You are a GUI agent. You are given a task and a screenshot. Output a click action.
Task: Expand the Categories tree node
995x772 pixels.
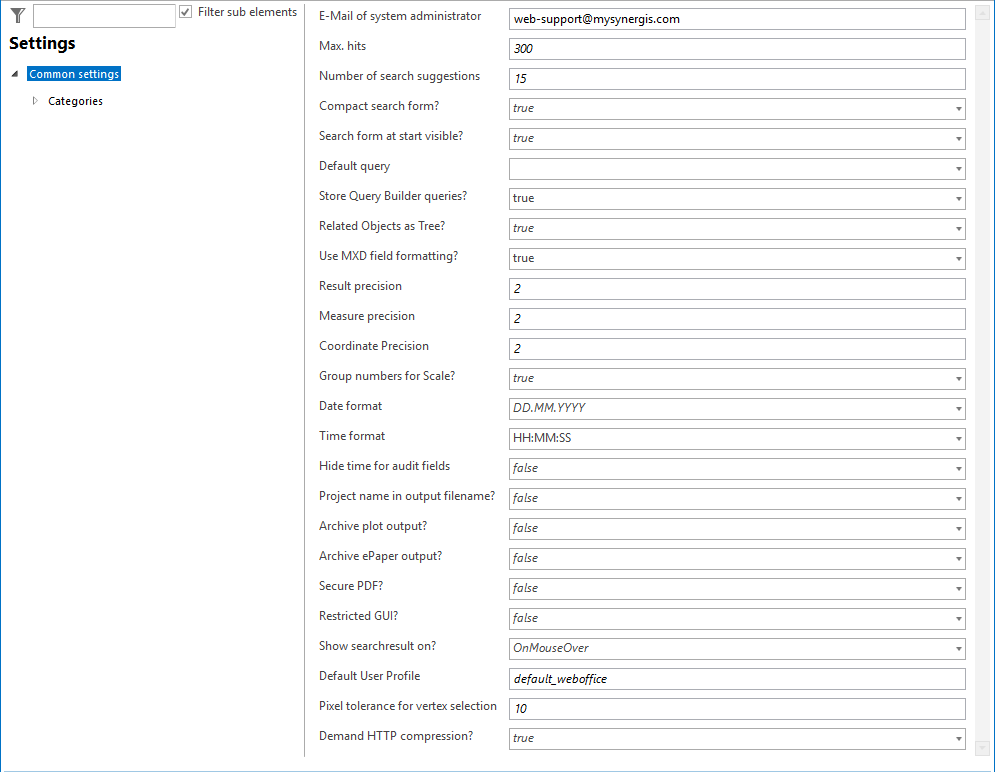pyautogui.click(x=35, y=100)
